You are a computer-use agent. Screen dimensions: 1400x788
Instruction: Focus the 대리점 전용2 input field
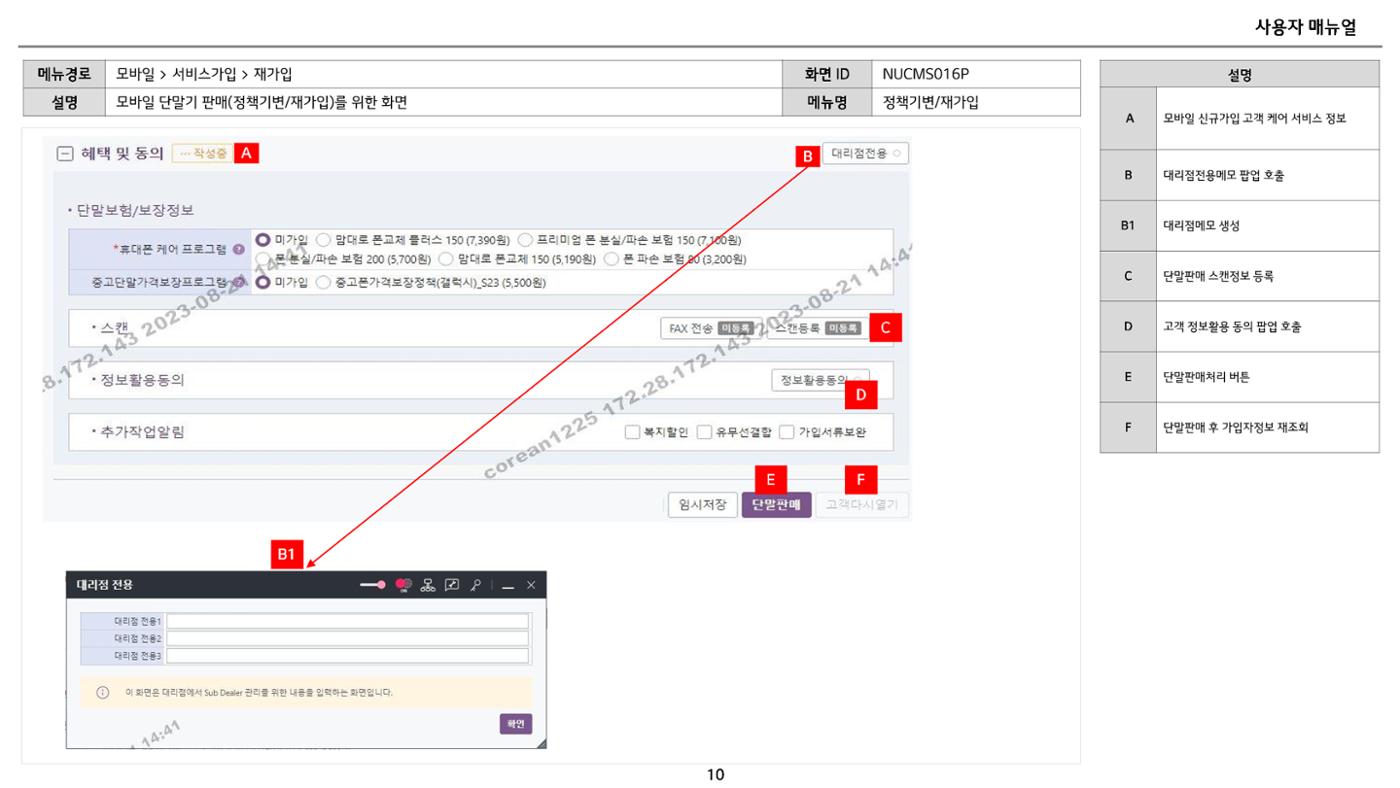coord(347,638)
